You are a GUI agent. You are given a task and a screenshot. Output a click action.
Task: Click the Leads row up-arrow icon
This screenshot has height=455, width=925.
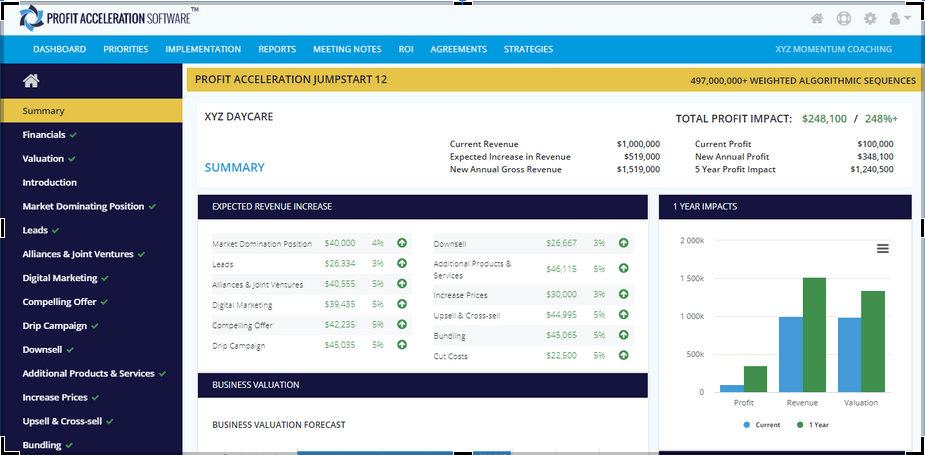[x=402, y=263]
